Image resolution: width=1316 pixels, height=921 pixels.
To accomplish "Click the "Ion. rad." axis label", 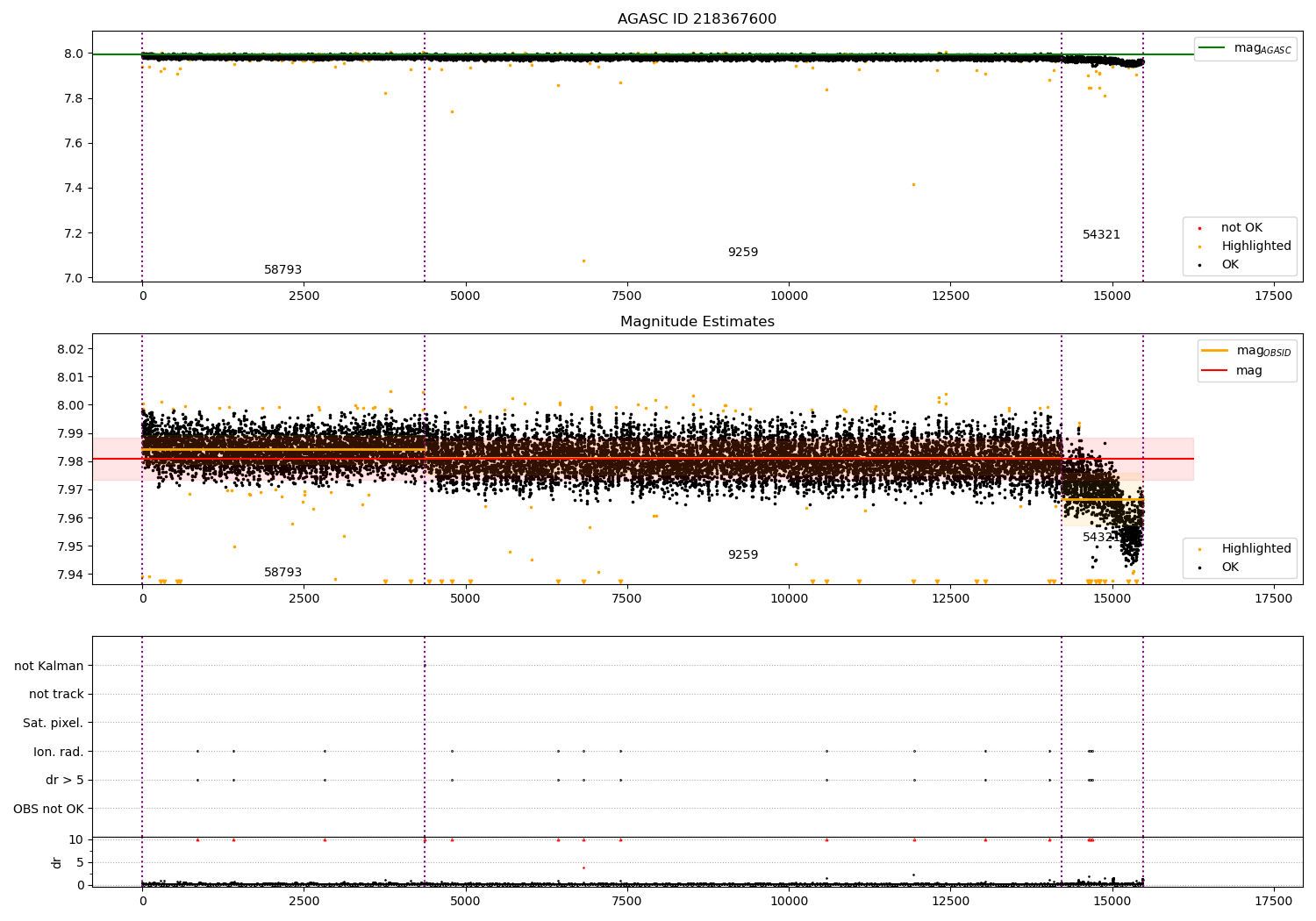I will (x=59, y=753).
